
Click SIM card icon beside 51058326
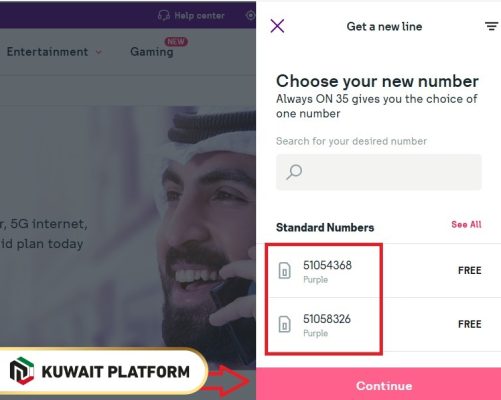pos(285,324)
